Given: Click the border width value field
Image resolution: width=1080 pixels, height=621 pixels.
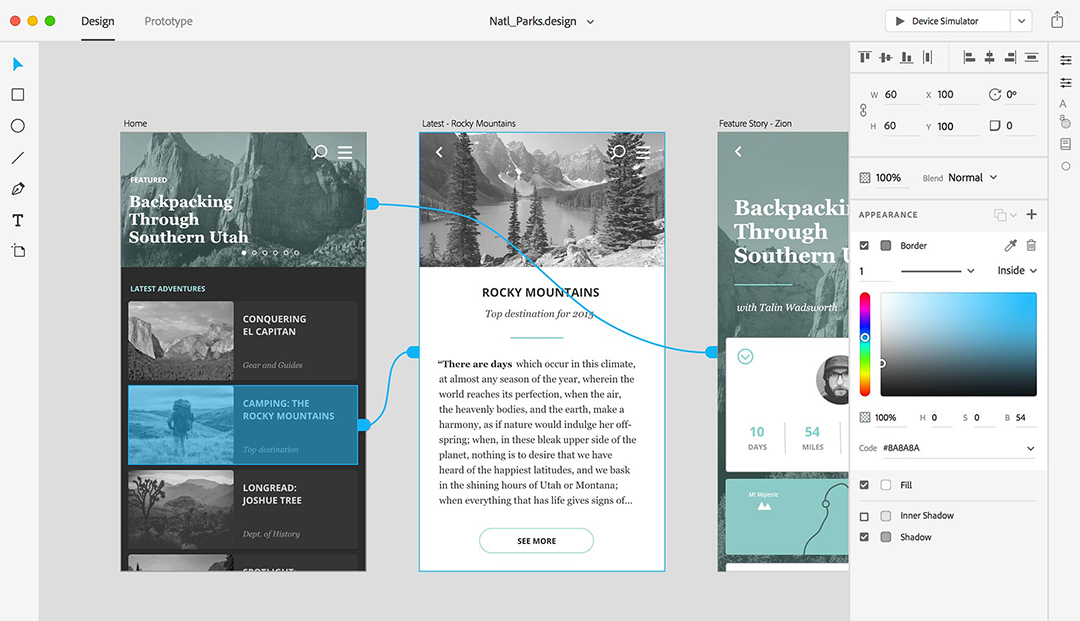Looking at the screenshot, I should click(x=874, y=271).
